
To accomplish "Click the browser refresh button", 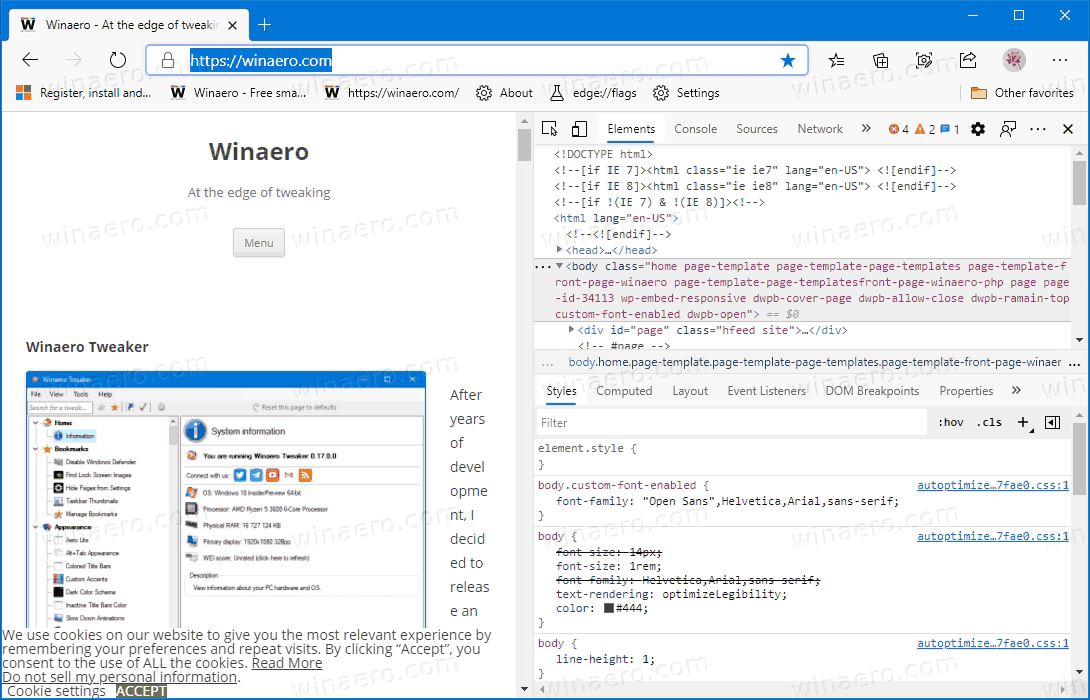I will [x=118, y=60].
